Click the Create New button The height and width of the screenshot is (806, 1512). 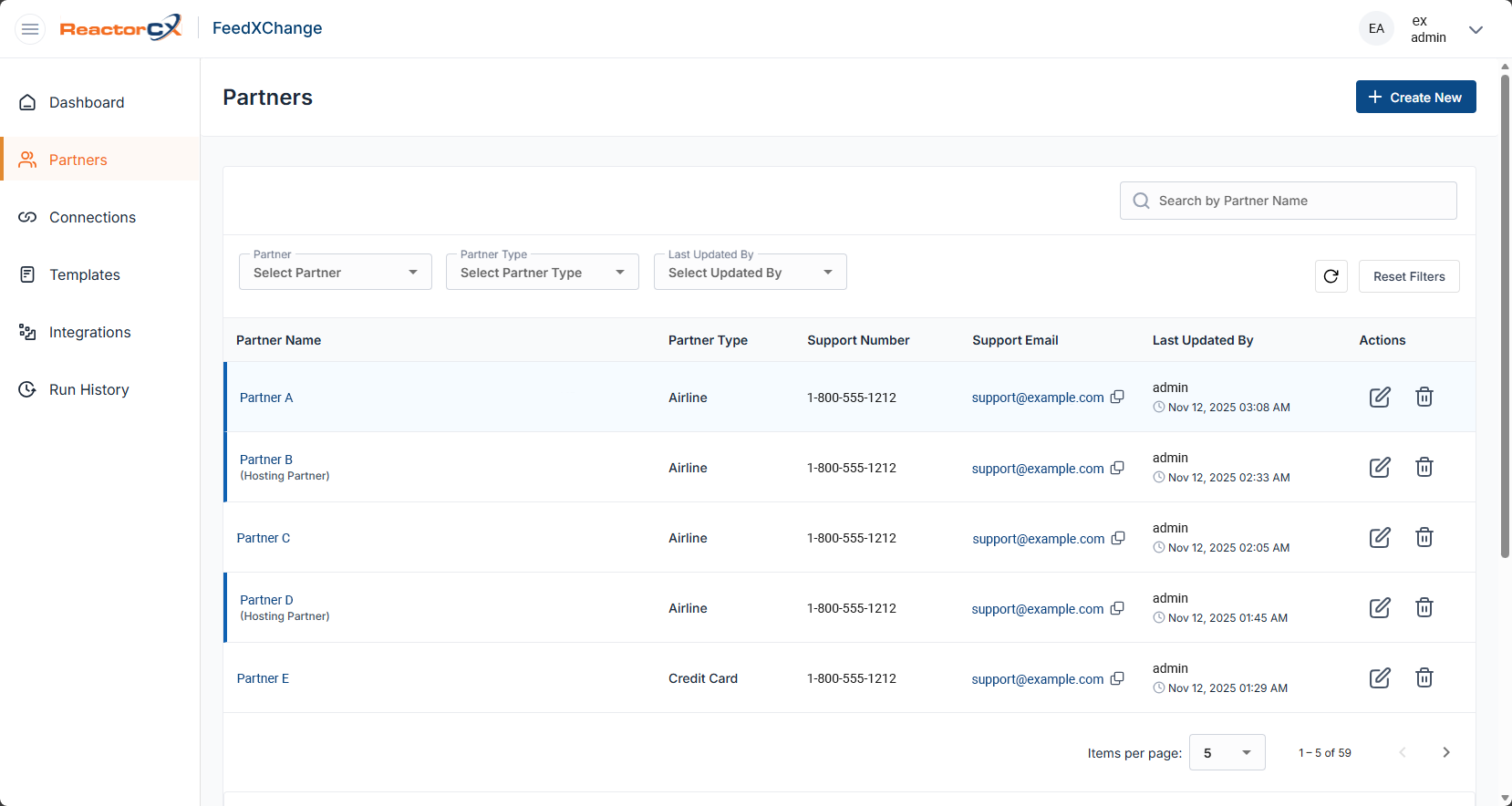click(x=1415, y=98)
